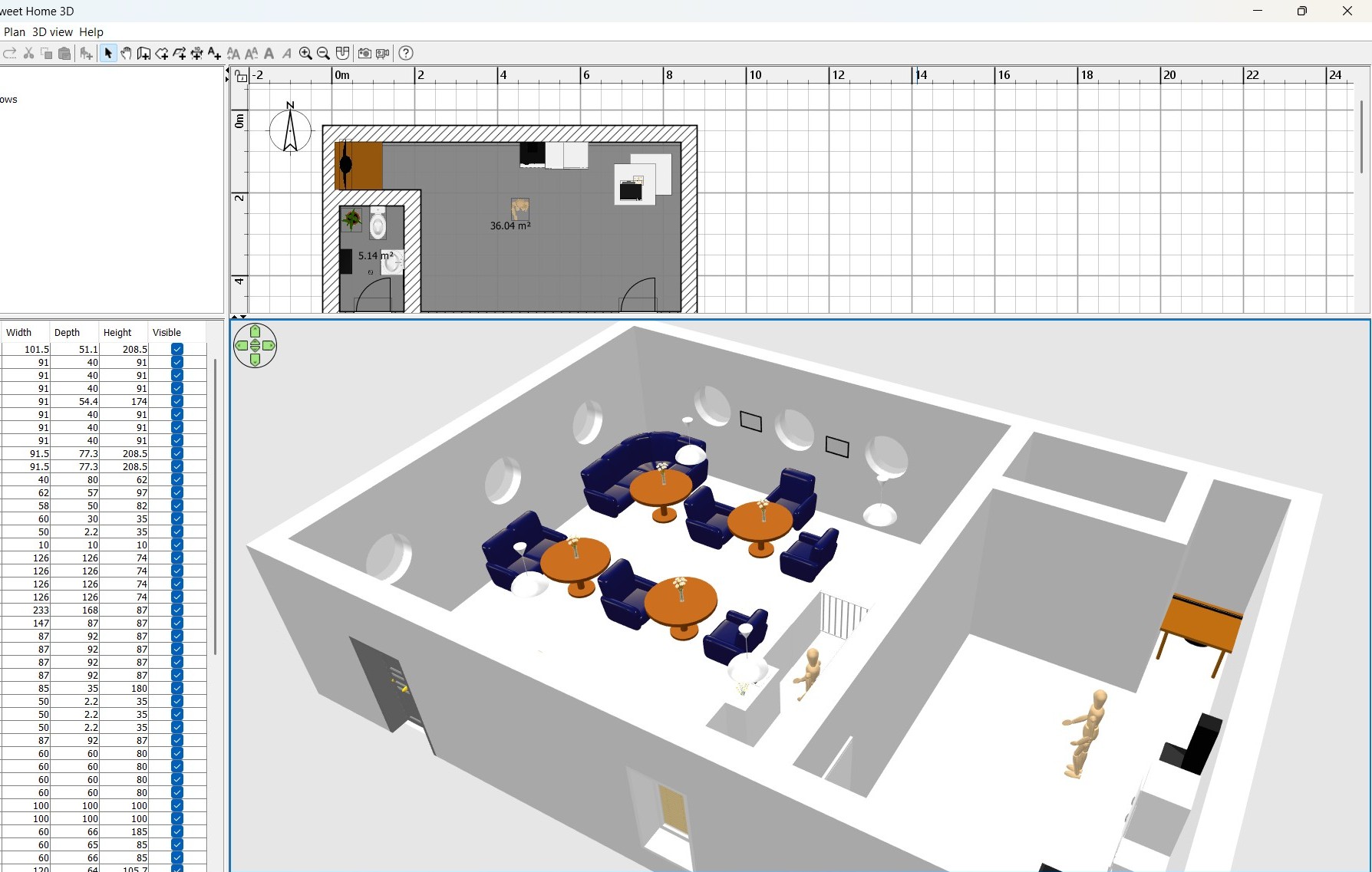Open help with question mark icon
1372x872 pixels.
pos(406,53)
